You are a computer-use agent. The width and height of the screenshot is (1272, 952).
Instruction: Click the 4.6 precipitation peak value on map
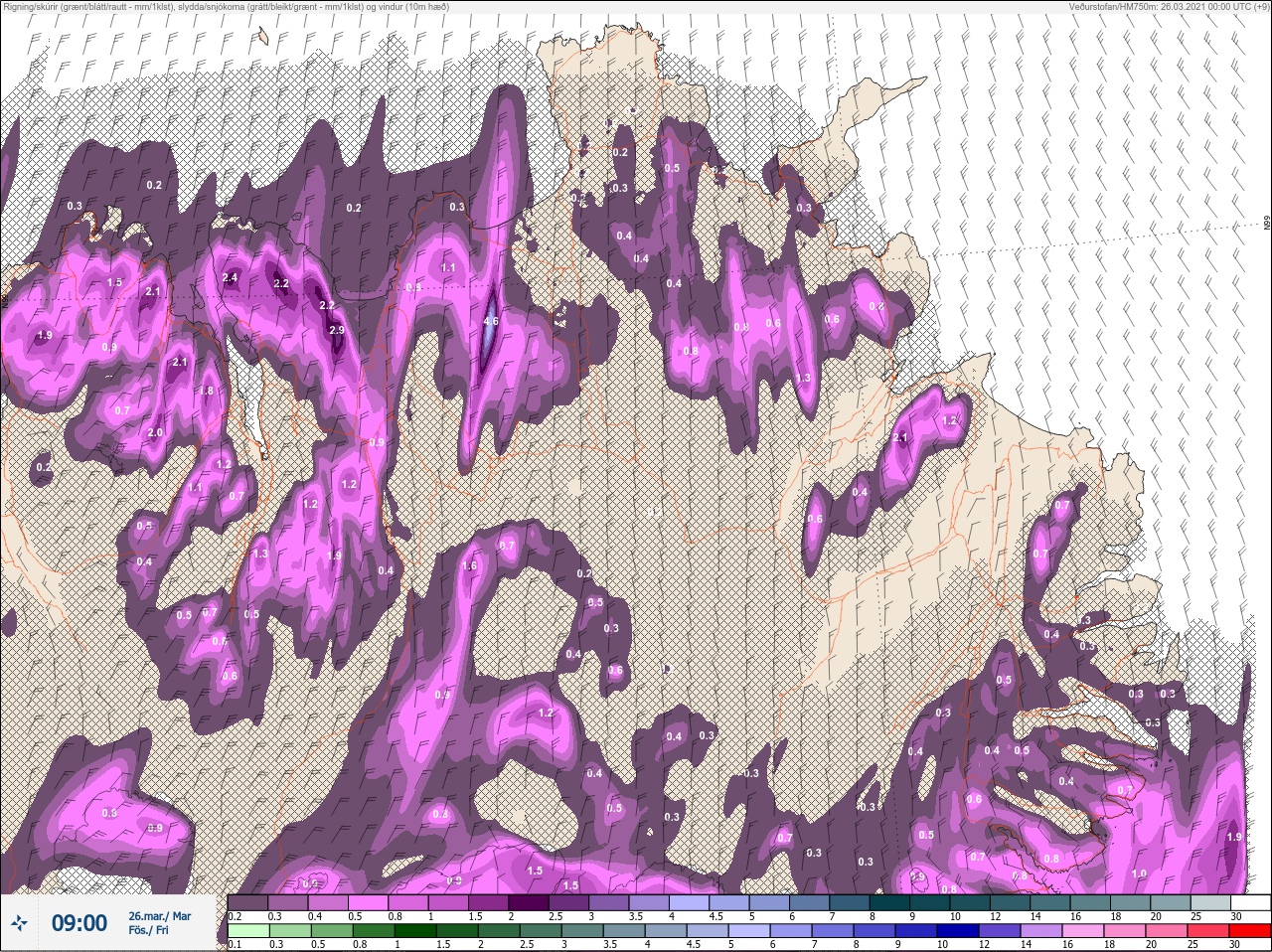click(x=491, y=322)
